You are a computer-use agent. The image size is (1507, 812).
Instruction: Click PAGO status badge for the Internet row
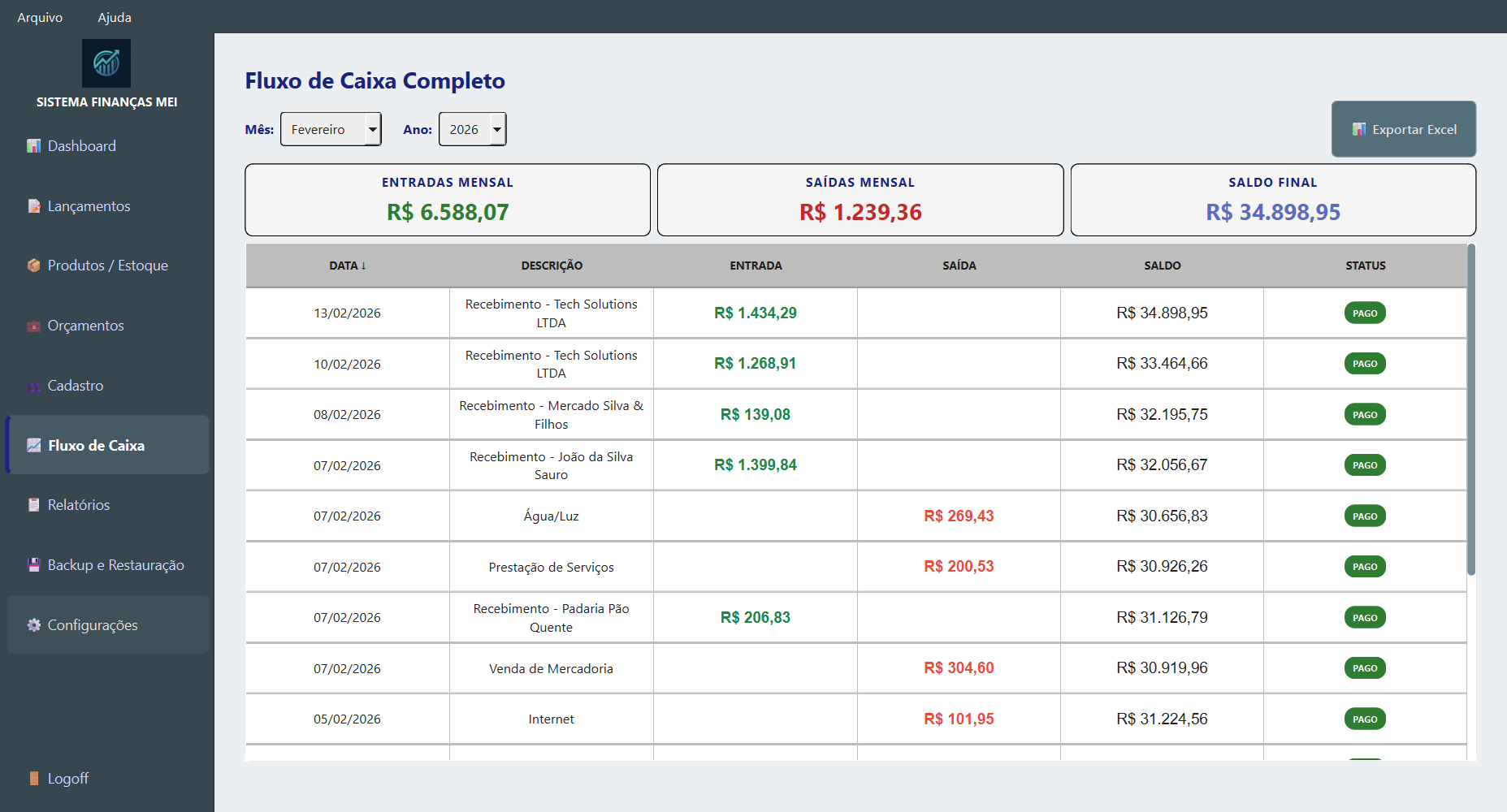pyautogui.click(x=1365, y=719)
